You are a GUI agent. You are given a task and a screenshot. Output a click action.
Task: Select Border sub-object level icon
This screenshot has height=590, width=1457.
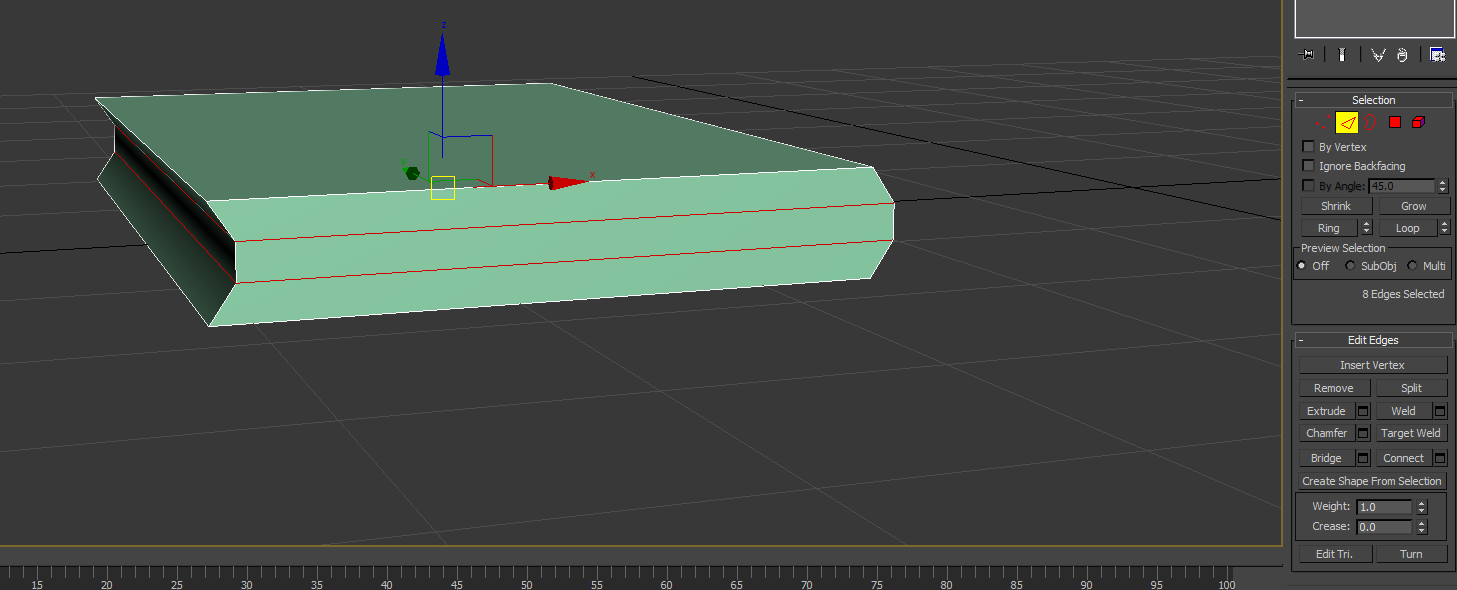tap(1370, 122)
